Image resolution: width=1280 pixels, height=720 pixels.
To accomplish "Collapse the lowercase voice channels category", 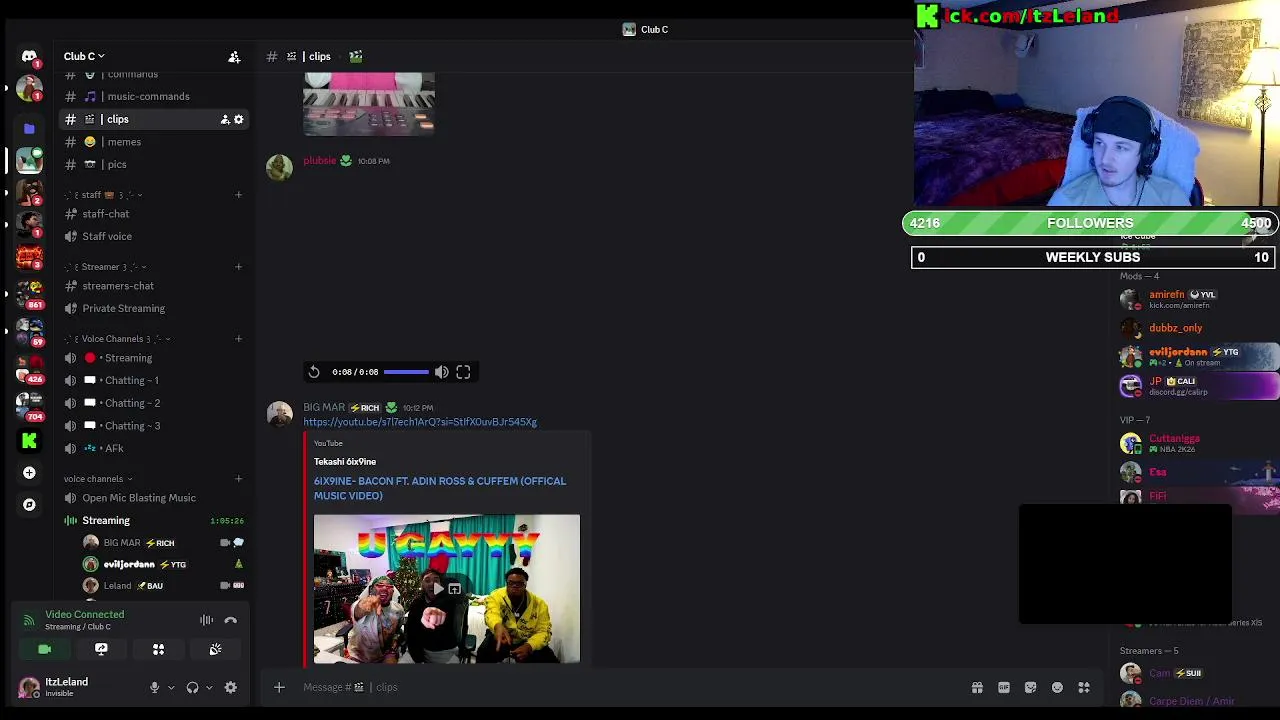I will pos(98,479).
